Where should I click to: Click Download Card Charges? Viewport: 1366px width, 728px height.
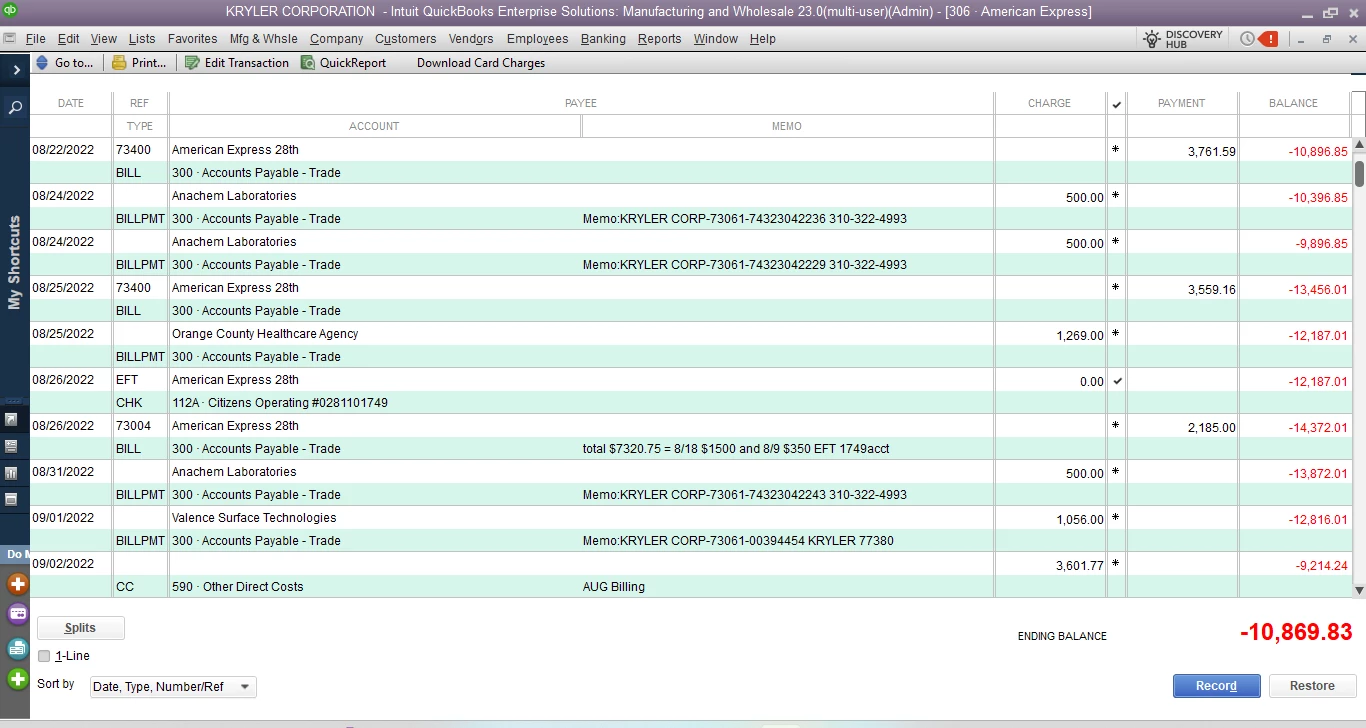tap(481, 63)
